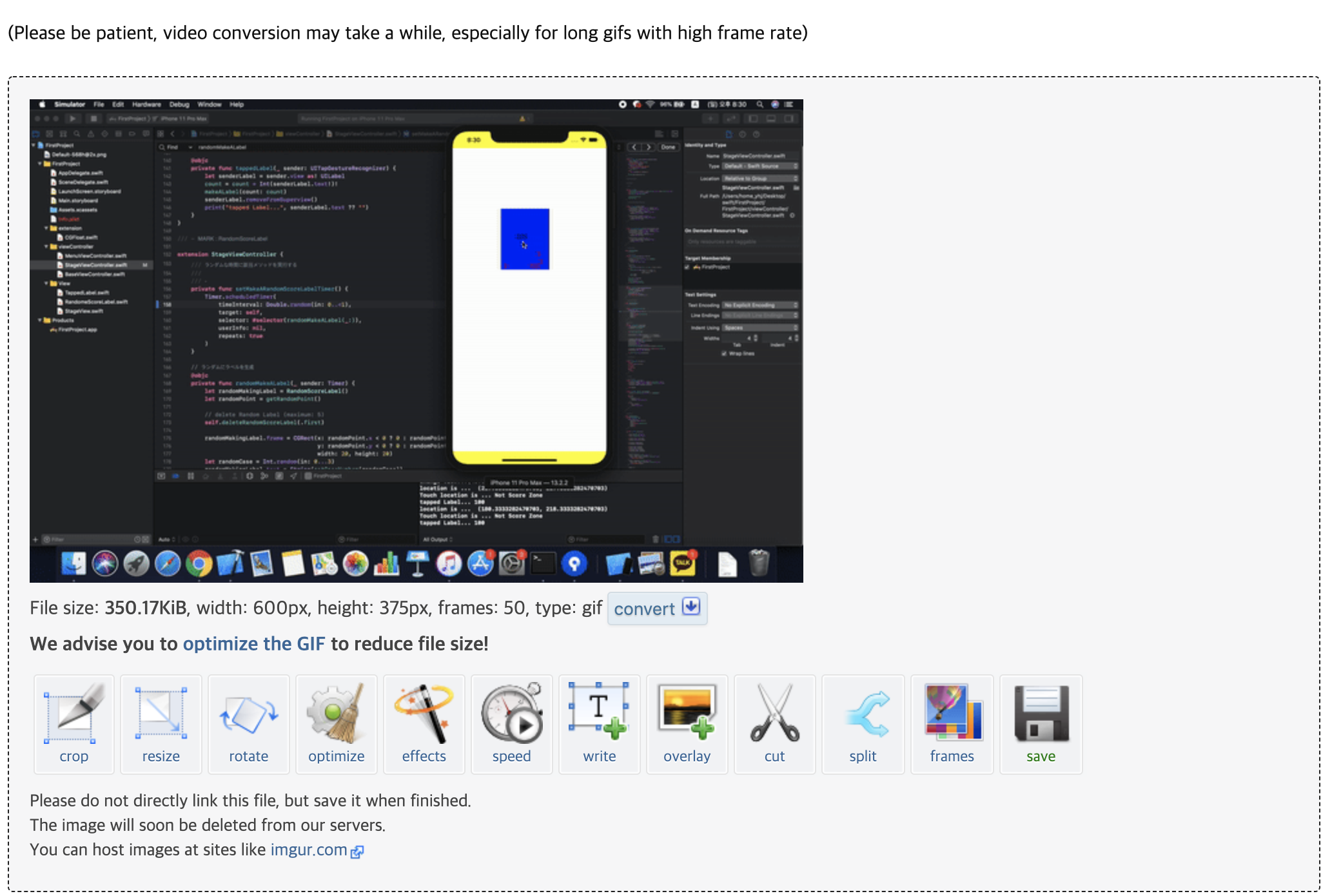Click the convert button
This screenshot has height=896, width=1332.
[x=645, y=609]
